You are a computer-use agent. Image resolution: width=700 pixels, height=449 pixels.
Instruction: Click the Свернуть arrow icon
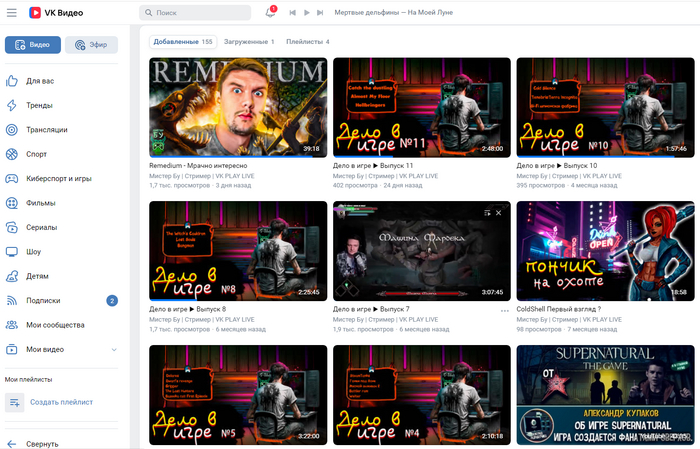[12, 444]
